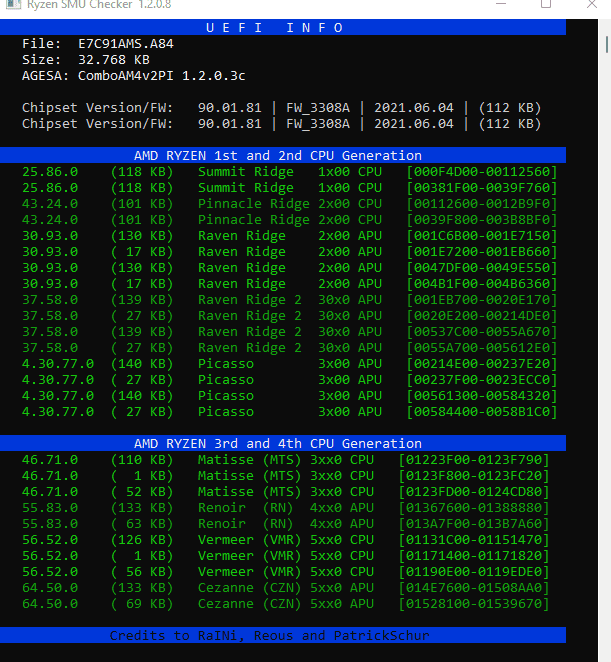Click Vermeer address [01190E00-0119EDE0]
The width and height of the screenshot is (611, 662).
pyautogui.click(x=474, y=572)
